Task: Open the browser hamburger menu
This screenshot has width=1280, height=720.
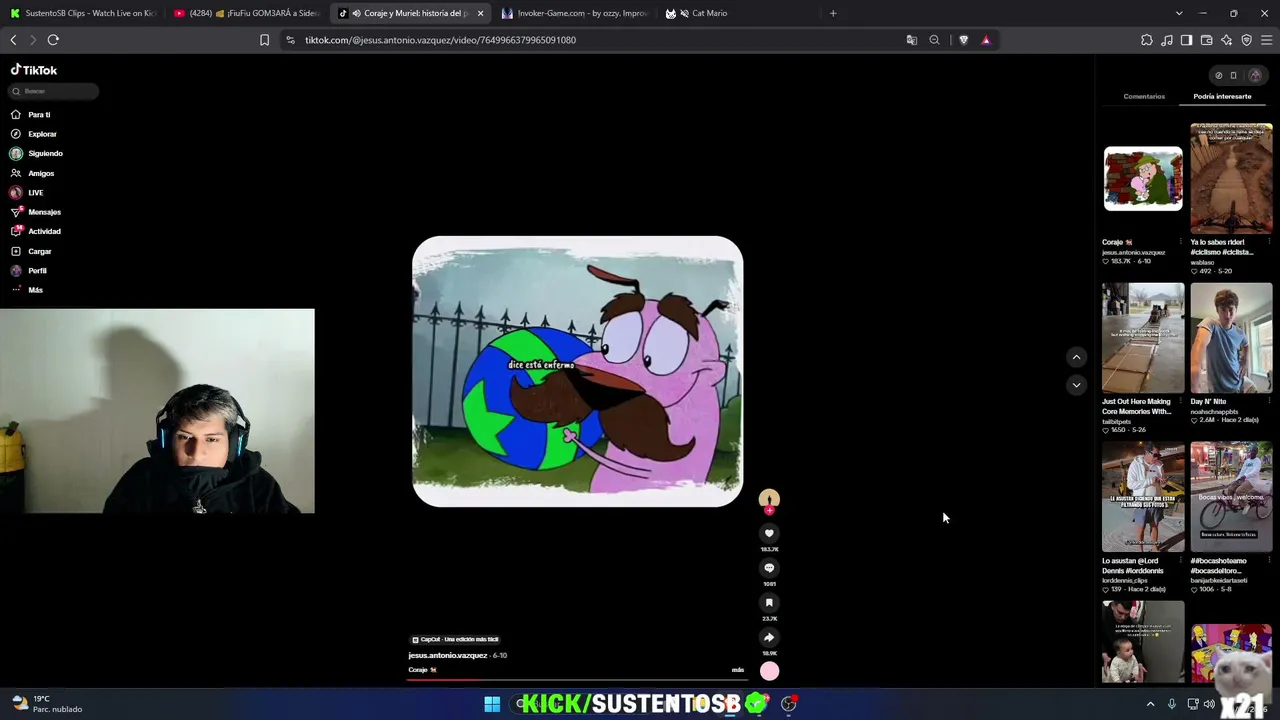Action: (1266, 40)
